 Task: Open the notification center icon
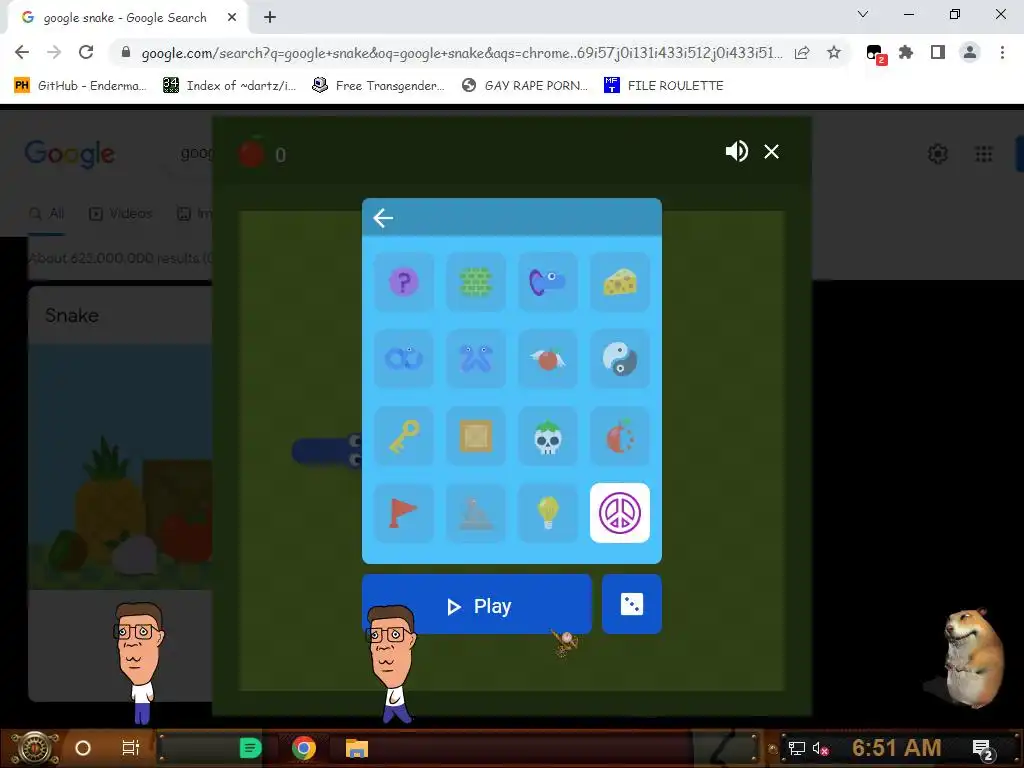(x=983, y=748)
